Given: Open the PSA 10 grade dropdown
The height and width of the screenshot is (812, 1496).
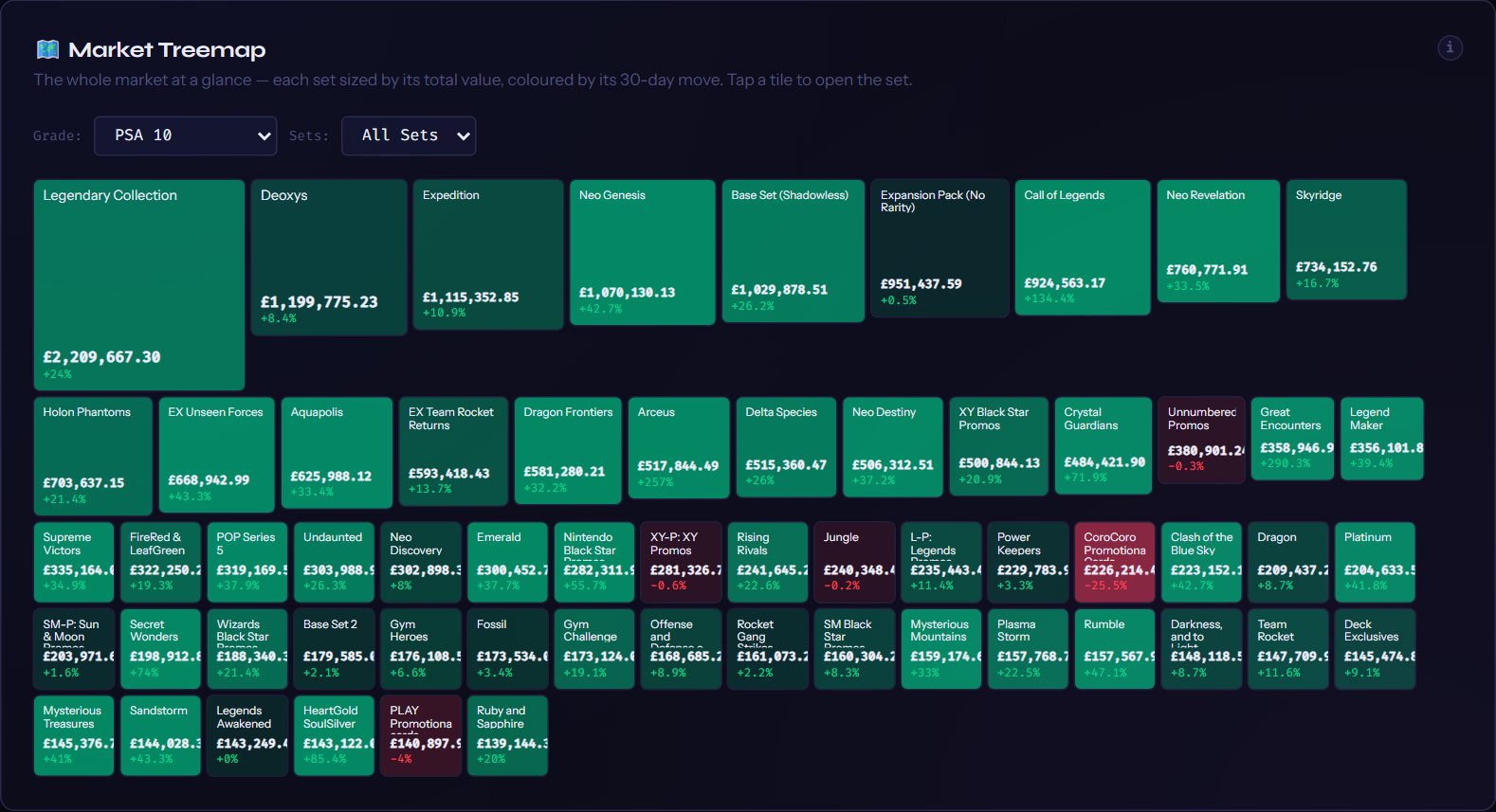Looking at the screenshot, I should (x=186, y=135).
